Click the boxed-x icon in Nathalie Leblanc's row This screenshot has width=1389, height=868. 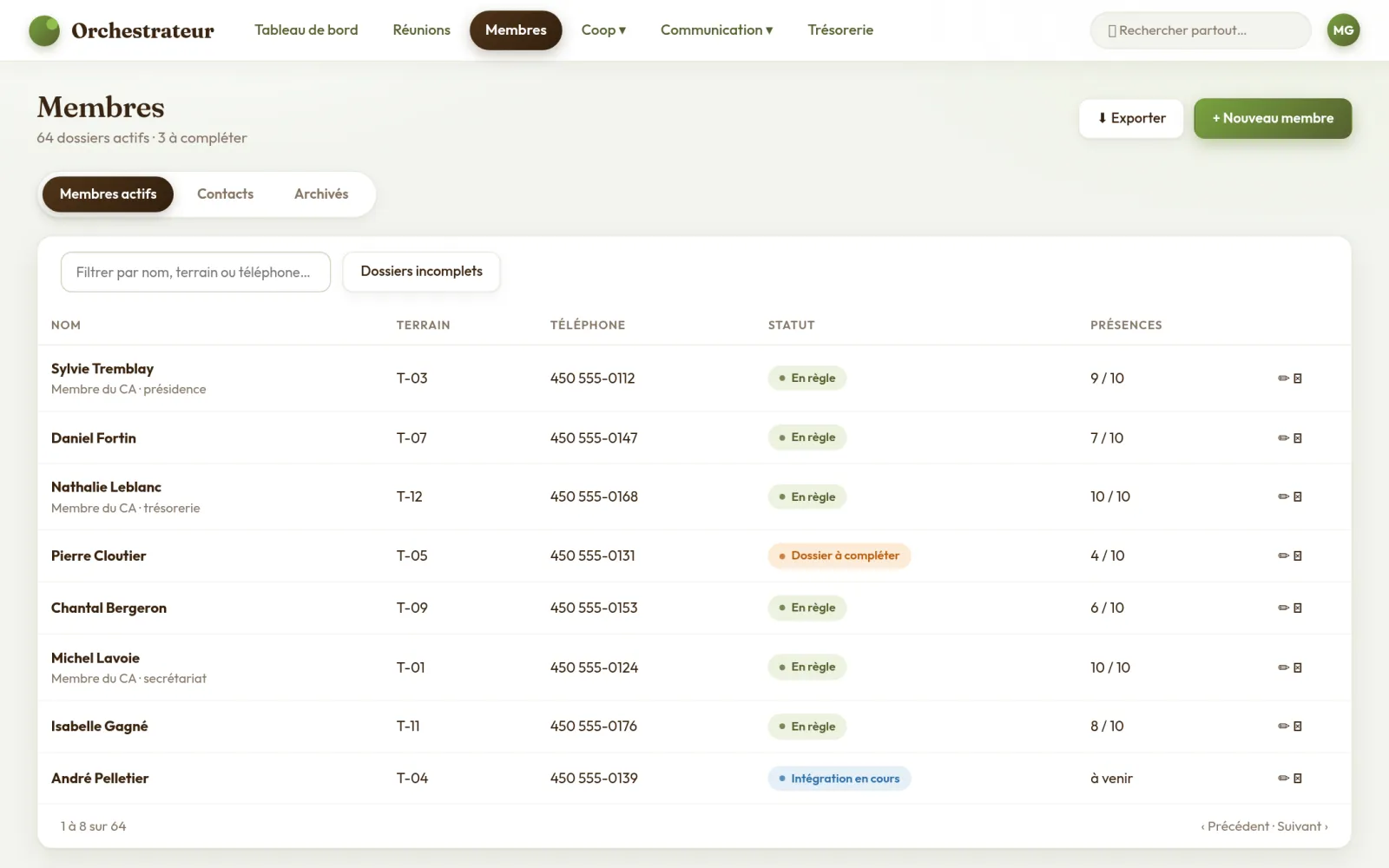coord(1298,496)
